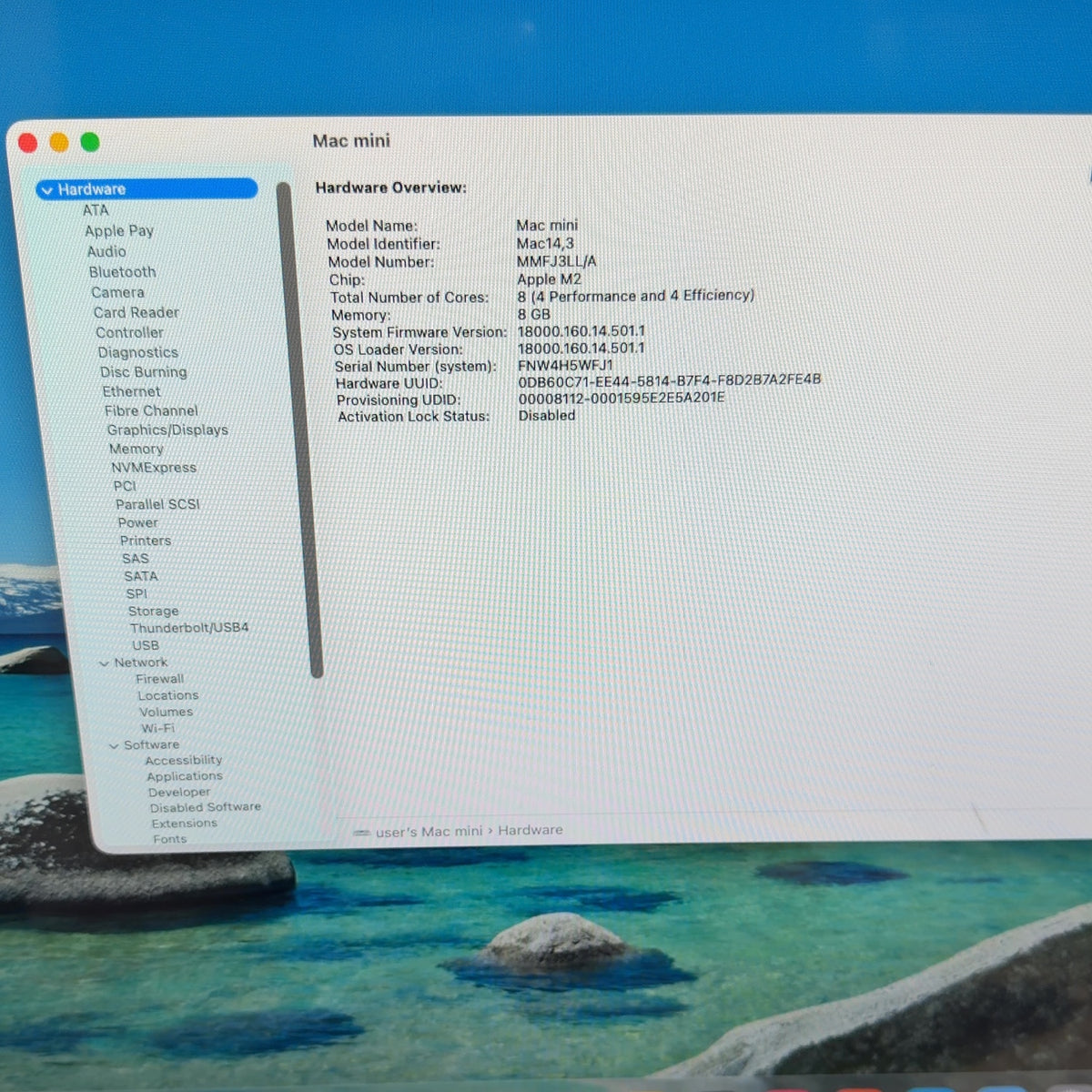The height and width of the screenshot is (1092, 1092).
Task: Select Ethernet in the sidebar
Action: pyautogui.click(x=131, y=391)
